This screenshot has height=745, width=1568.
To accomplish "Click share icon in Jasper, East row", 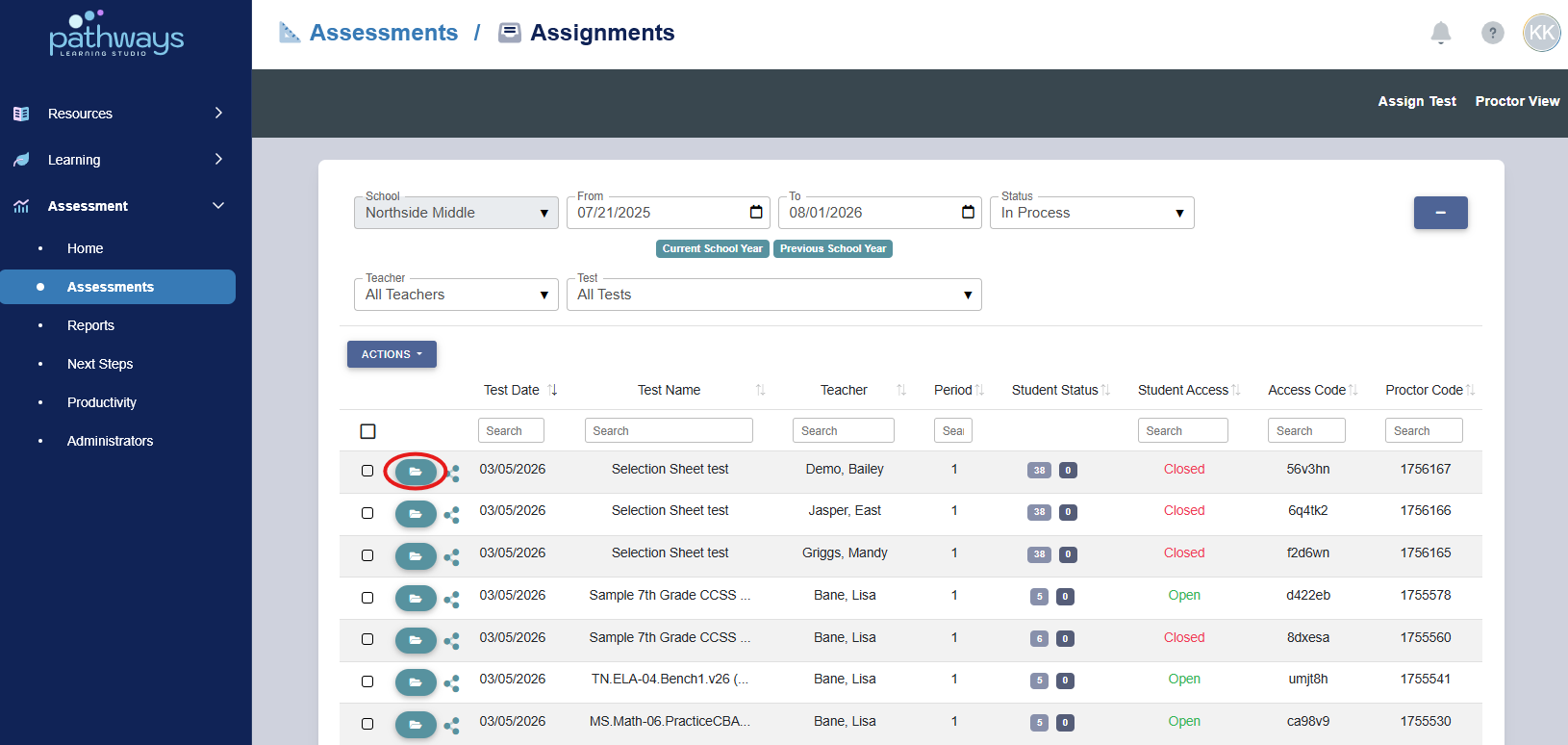I will point(452,515).
